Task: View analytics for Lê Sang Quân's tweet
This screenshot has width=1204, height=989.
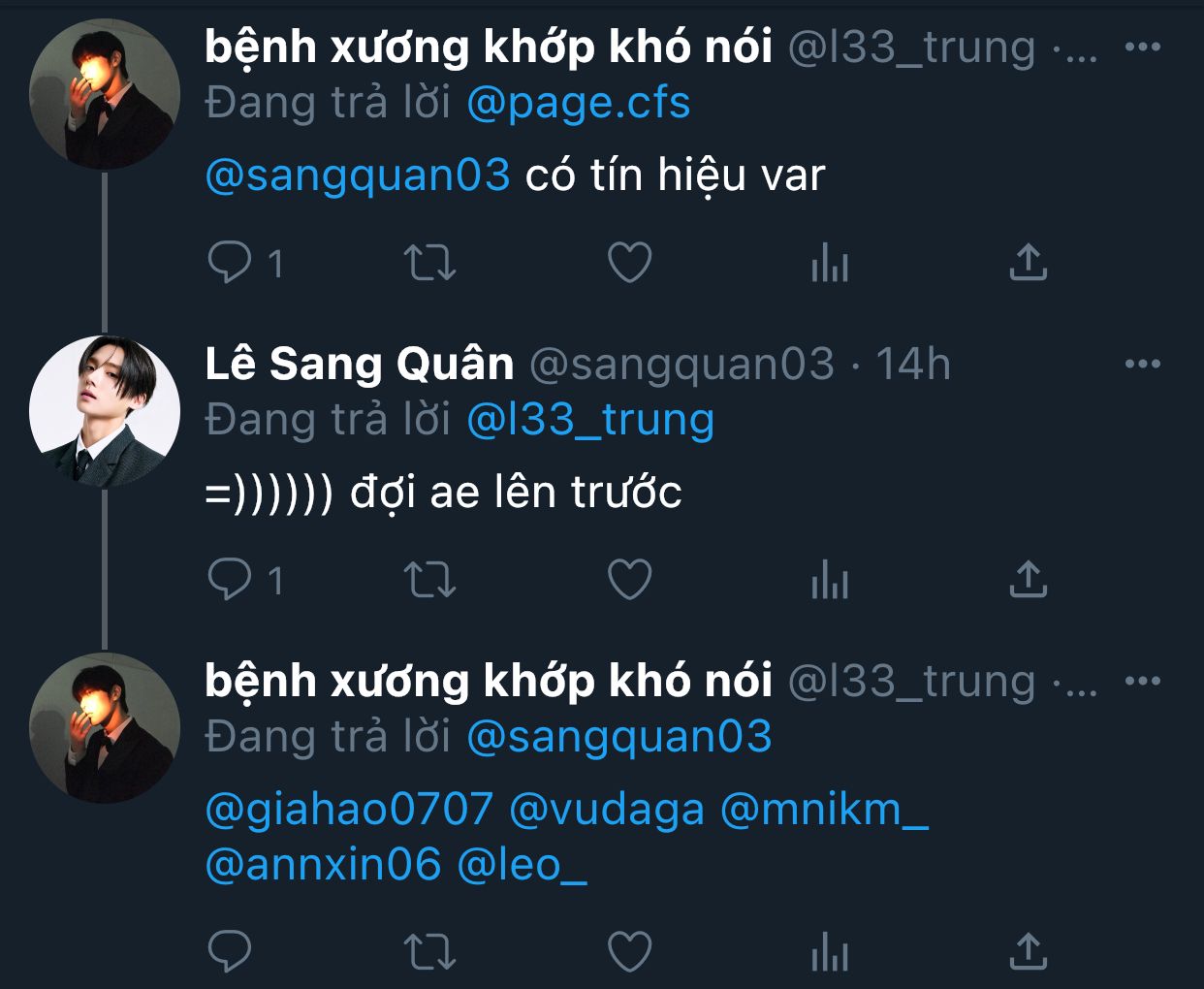Action: 830,579
